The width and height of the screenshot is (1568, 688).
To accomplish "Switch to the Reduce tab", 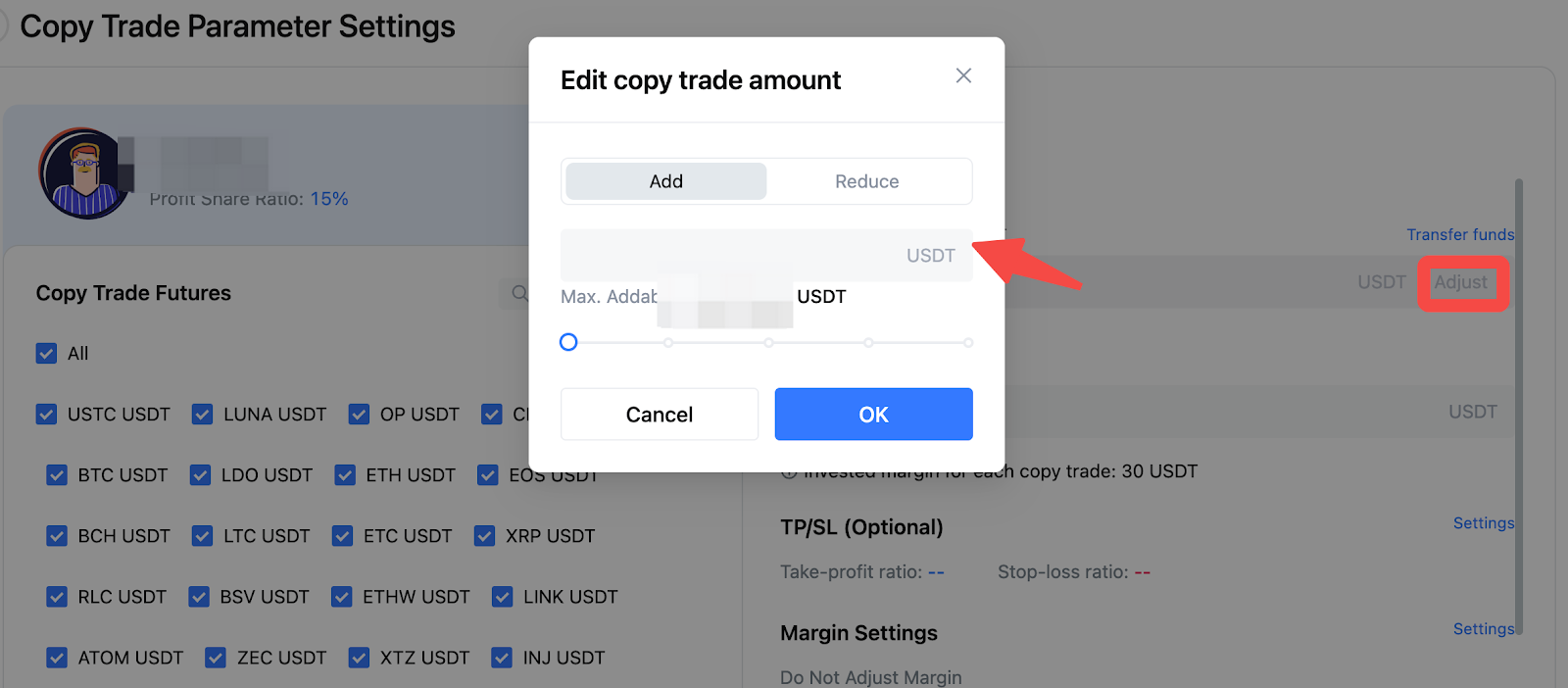I will (x=866, y=181).
